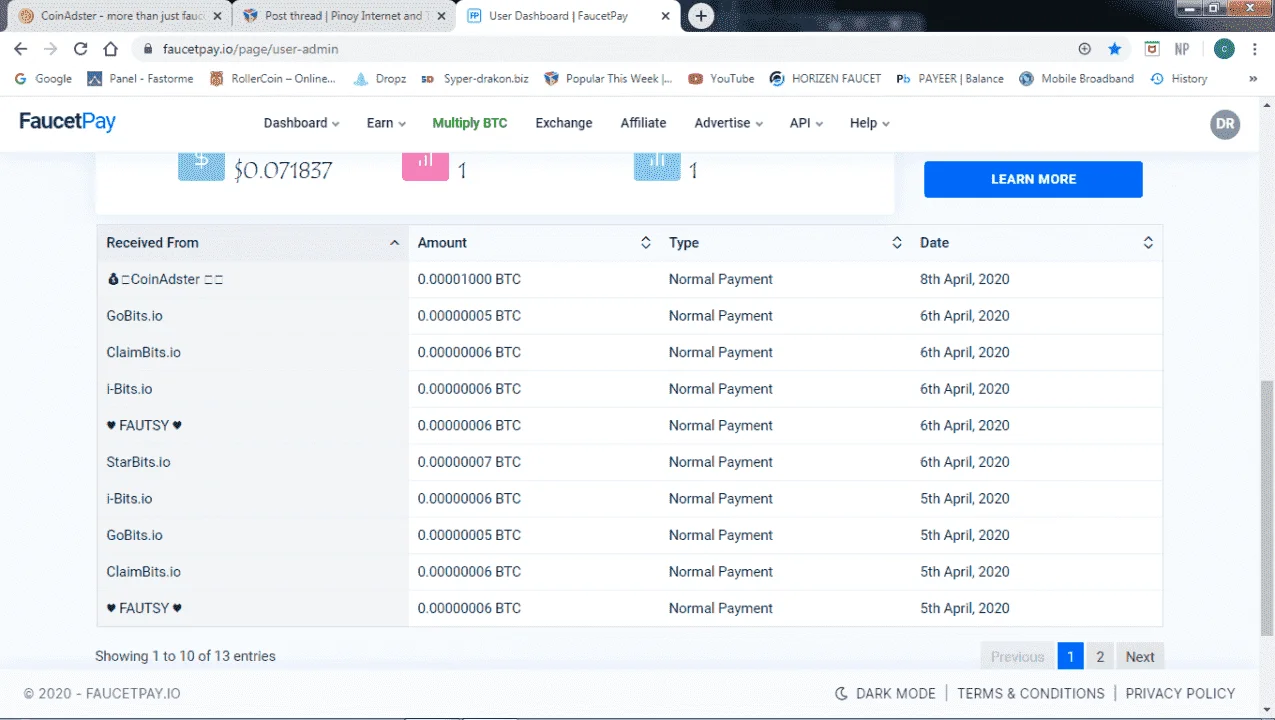
Task: Open the Exchange page
Action: click(x=564, y=123)
